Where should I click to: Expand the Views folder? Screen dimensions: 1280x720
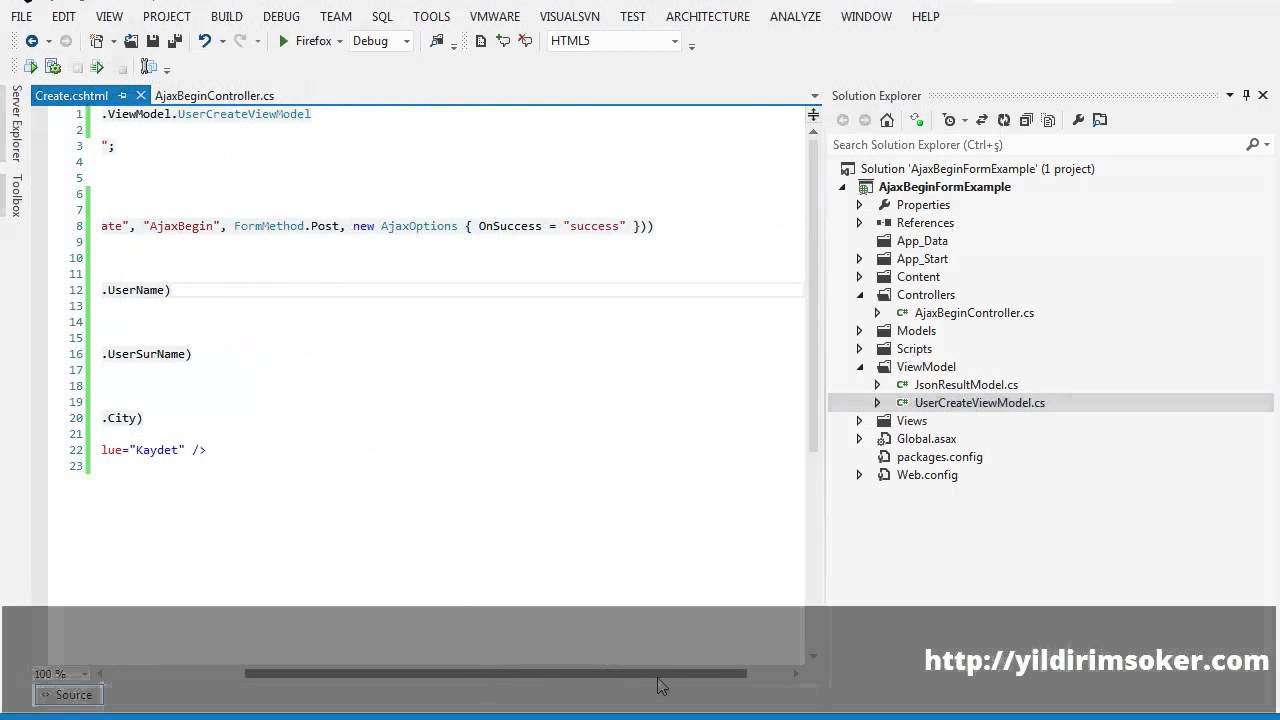pos(859,421)
